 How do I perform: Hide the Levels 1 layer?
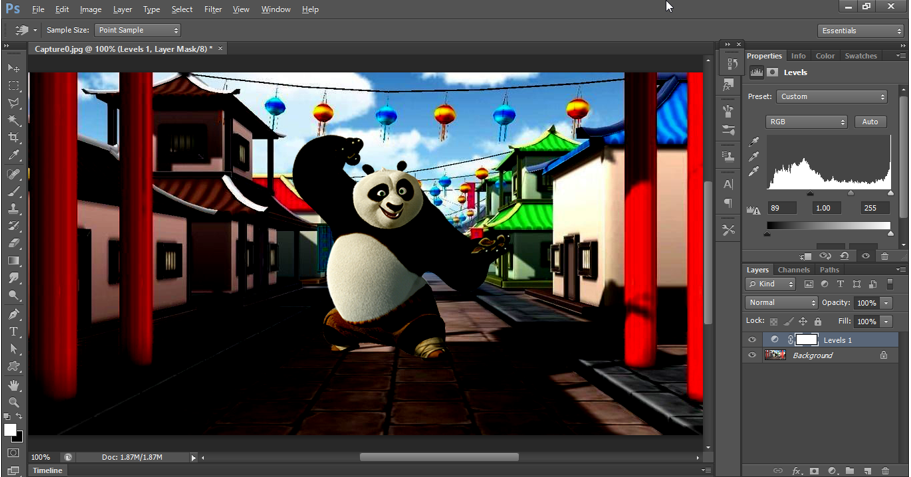pos(752,340)
